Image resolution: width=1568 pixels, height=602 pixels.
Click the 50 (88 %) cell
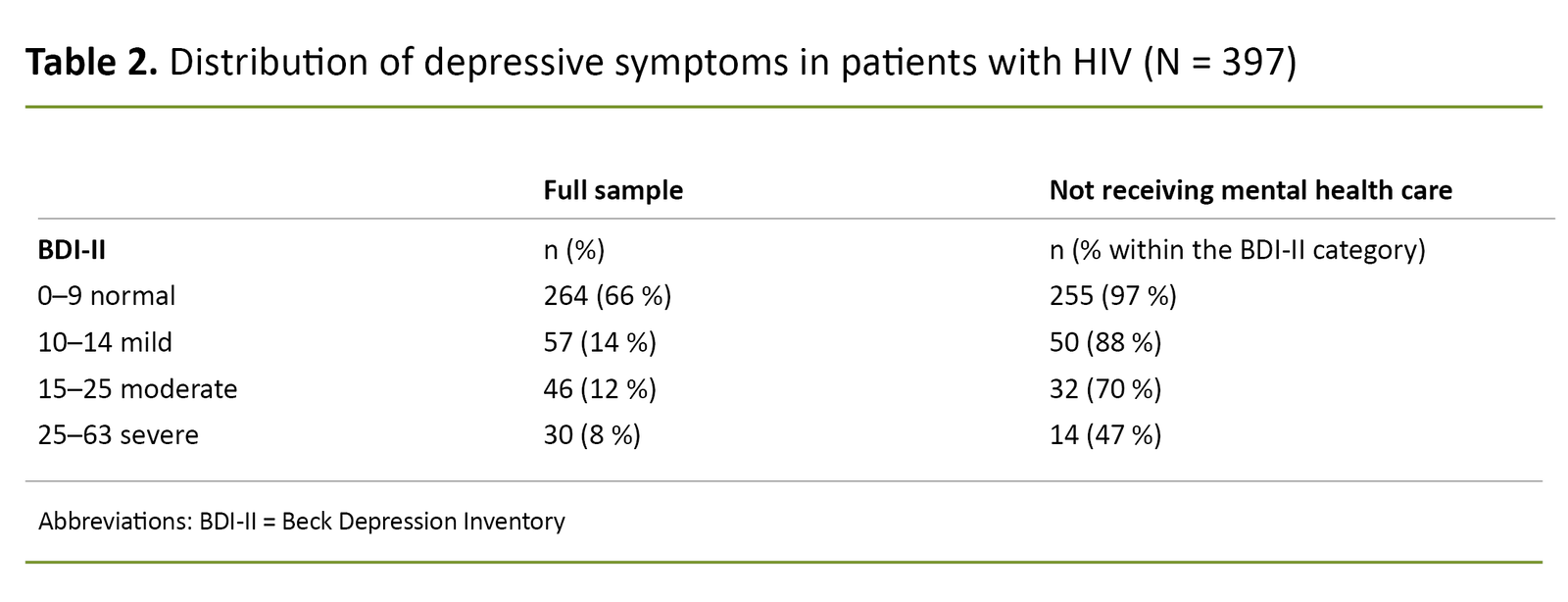(x=1105, y=342)
